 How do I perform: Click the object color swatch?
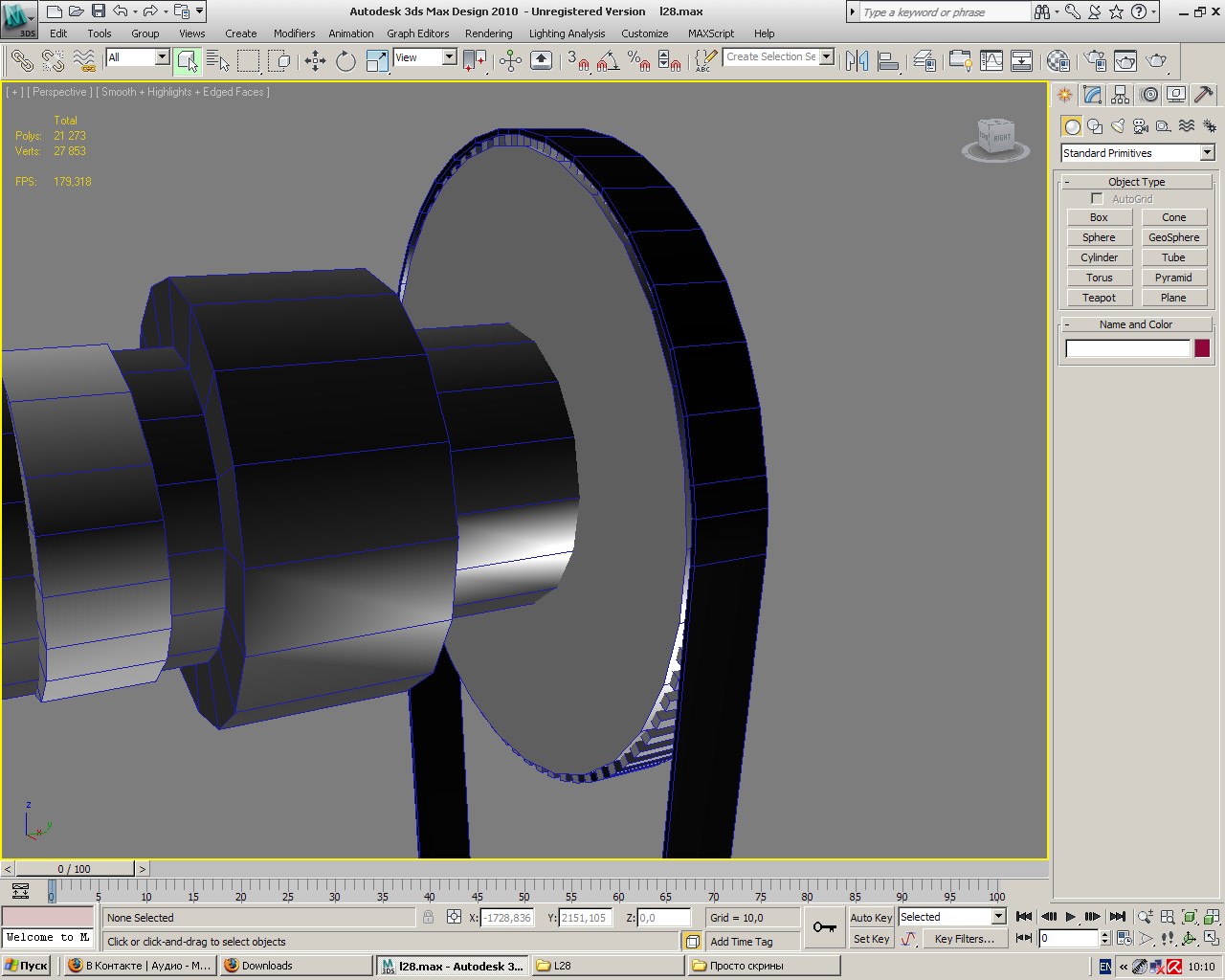(x=1202, y=348)
